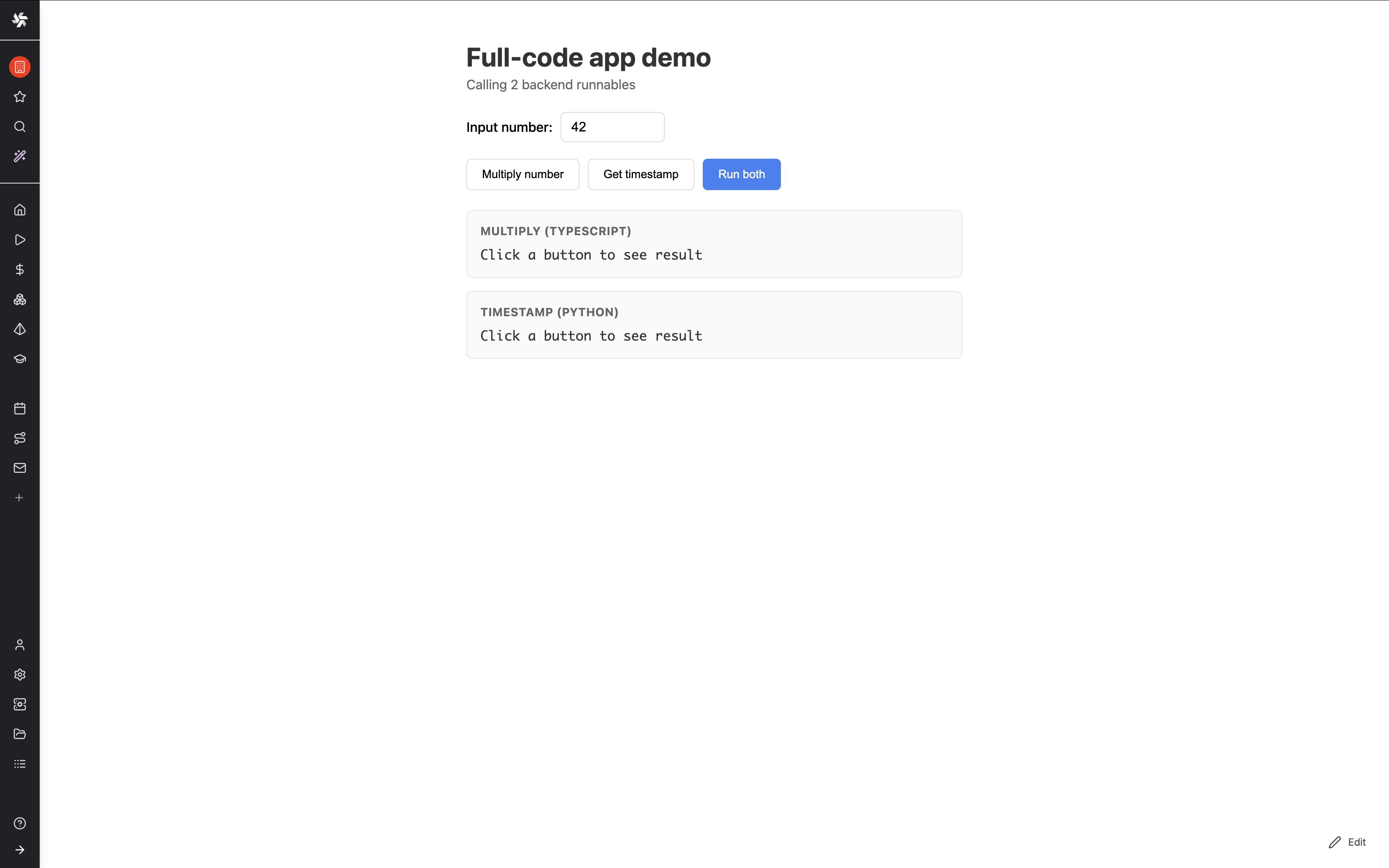Switch workspace via red building icon
The width and height of the screenshot is (1389, 868).
coord(20,67)
